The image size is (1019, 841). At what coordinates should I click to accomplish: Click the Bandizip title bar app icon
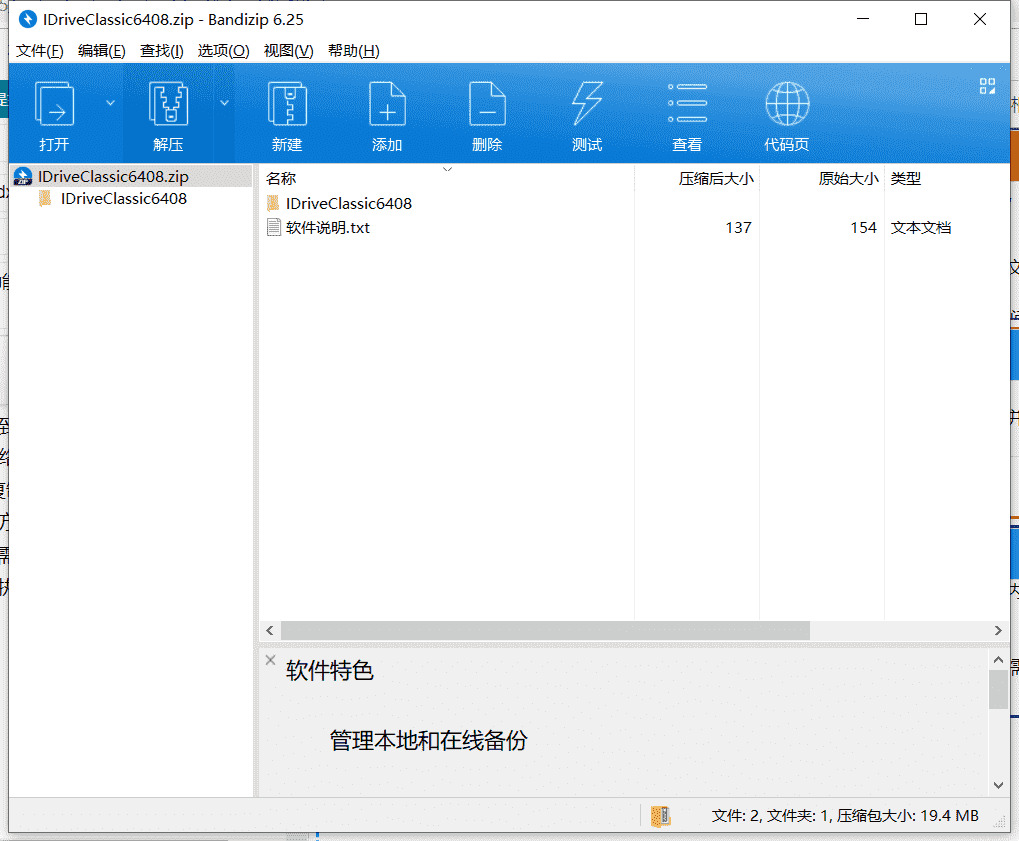click(x=27, y=19)
